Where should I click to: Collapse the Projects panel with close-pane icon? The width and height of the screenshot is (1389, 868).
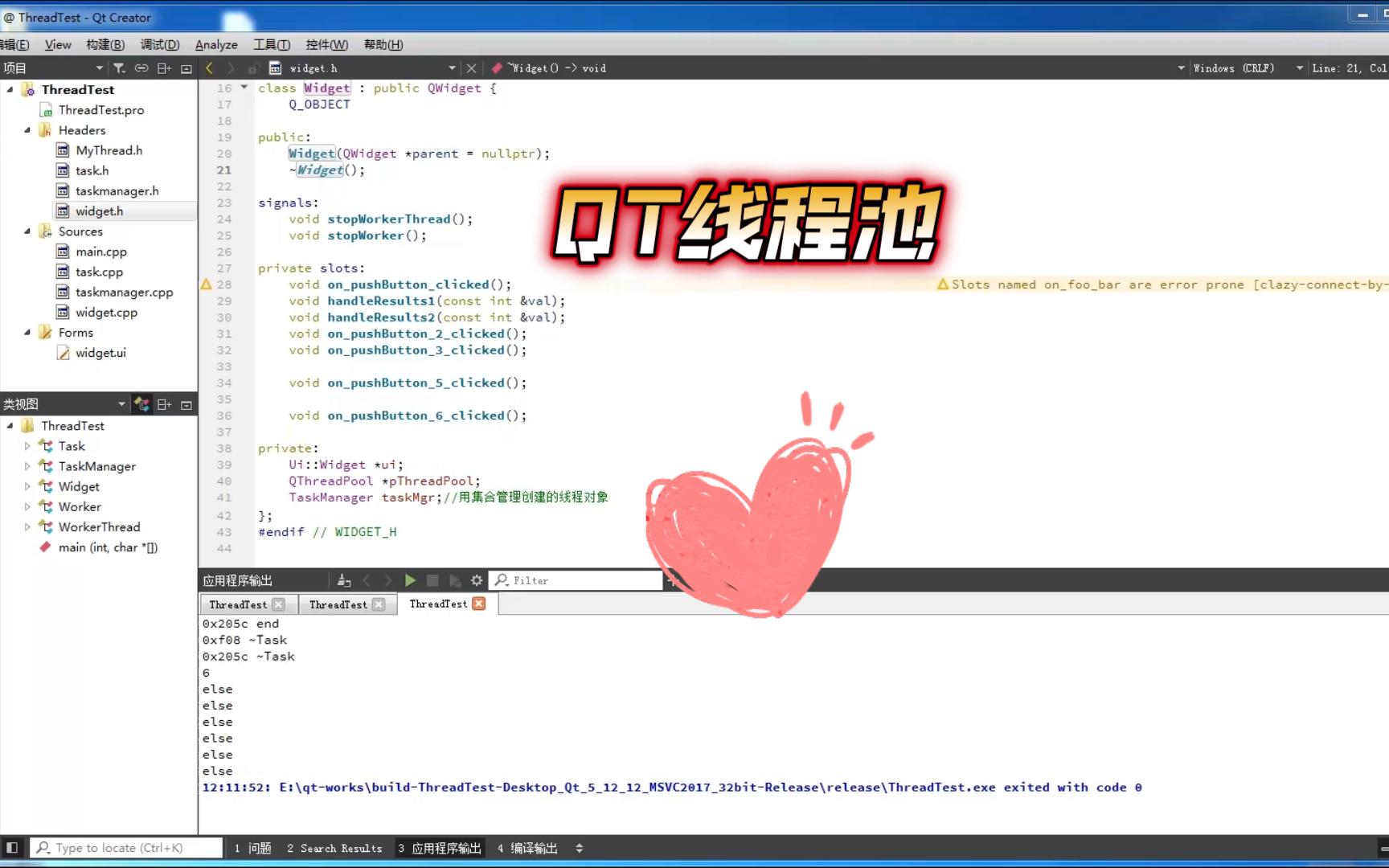tap(185, 68)
